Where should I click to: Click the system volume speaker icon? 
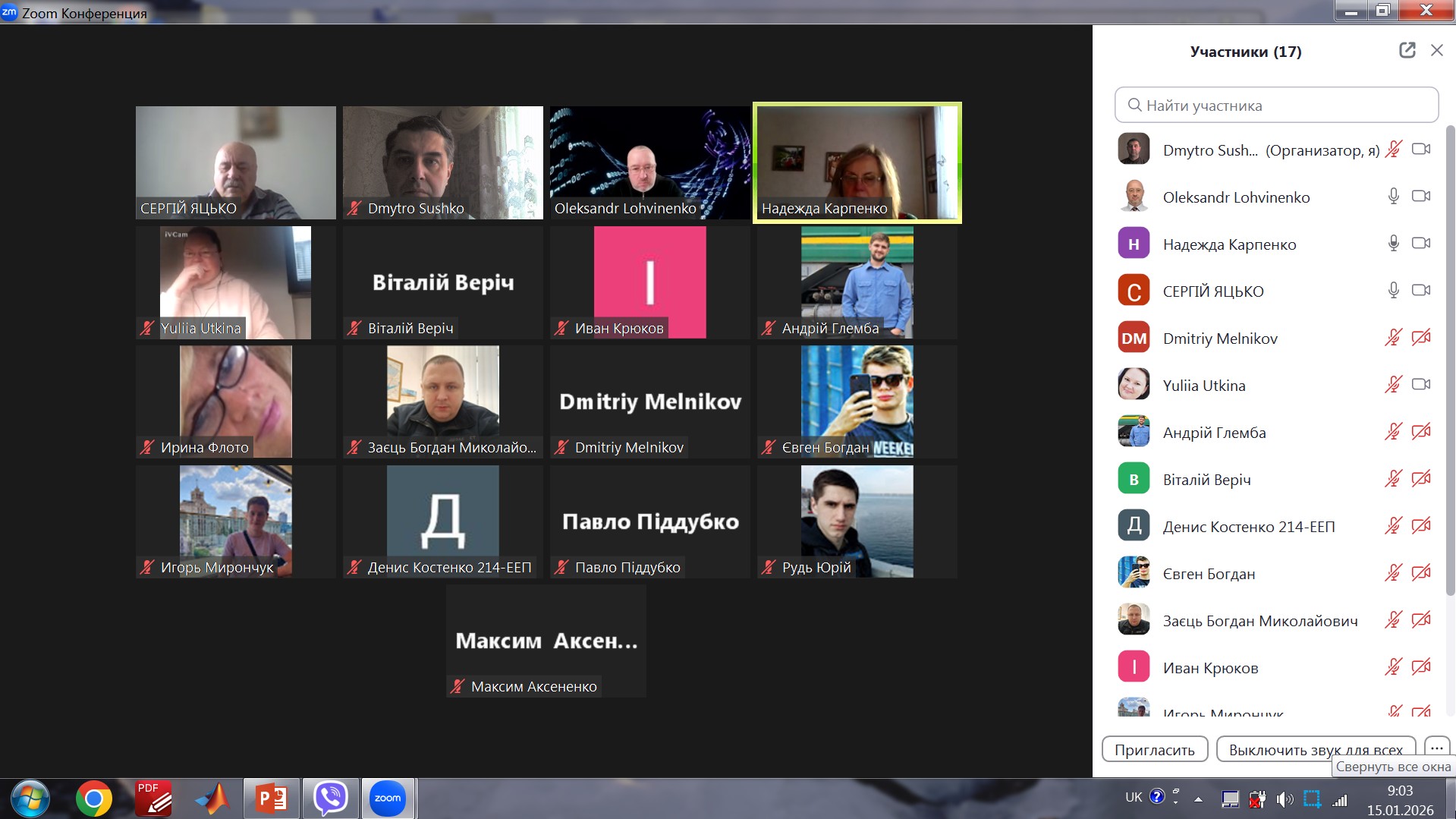[x=1284, y=799]
